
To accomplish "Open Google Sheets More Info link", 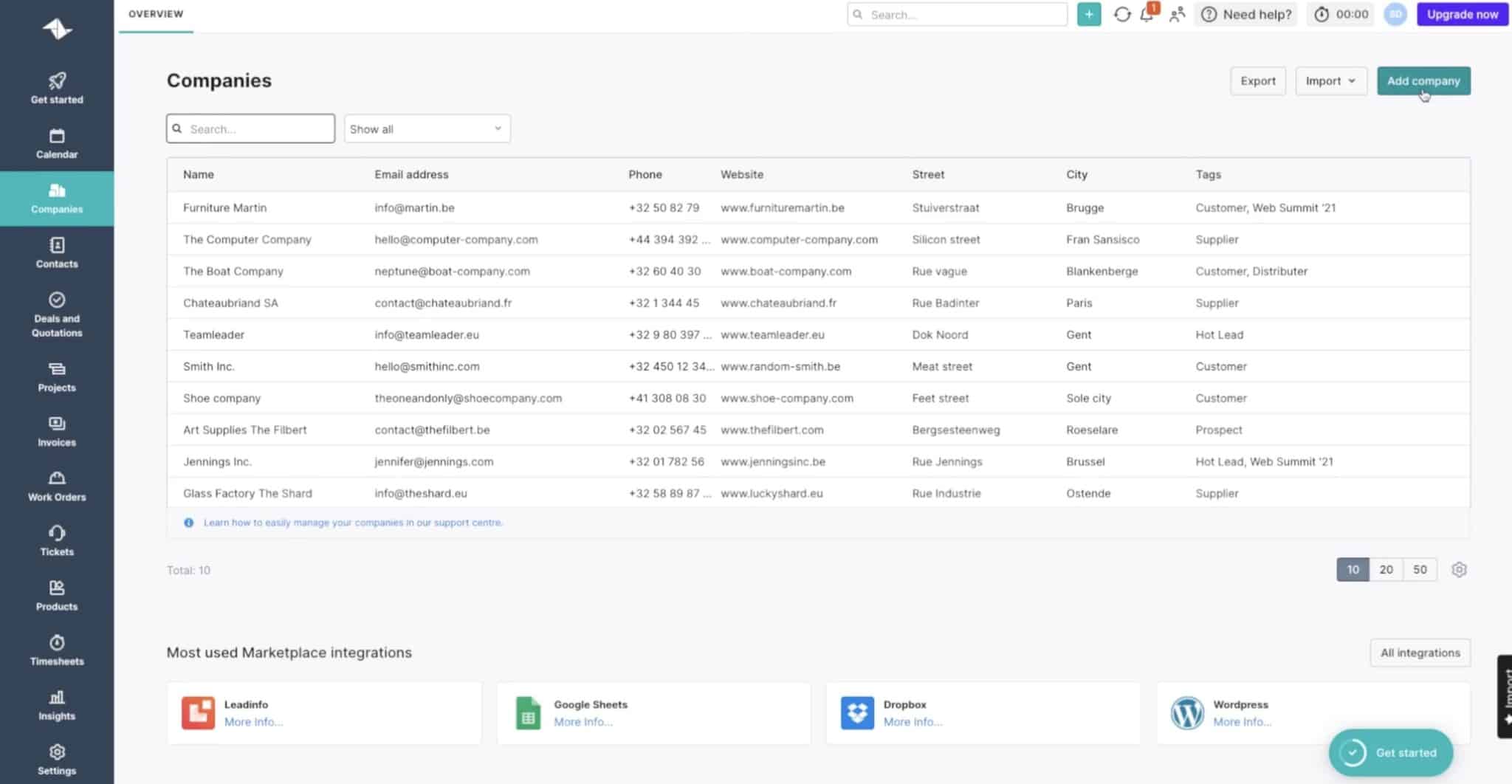I will click(x=583, y=721).
